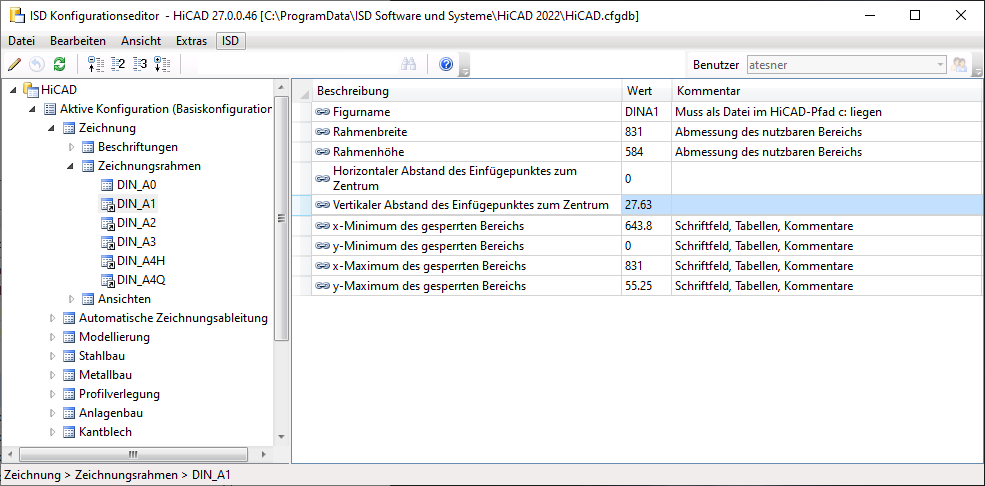
Task: Expand the Modellierung node
Action: (52, 337)
